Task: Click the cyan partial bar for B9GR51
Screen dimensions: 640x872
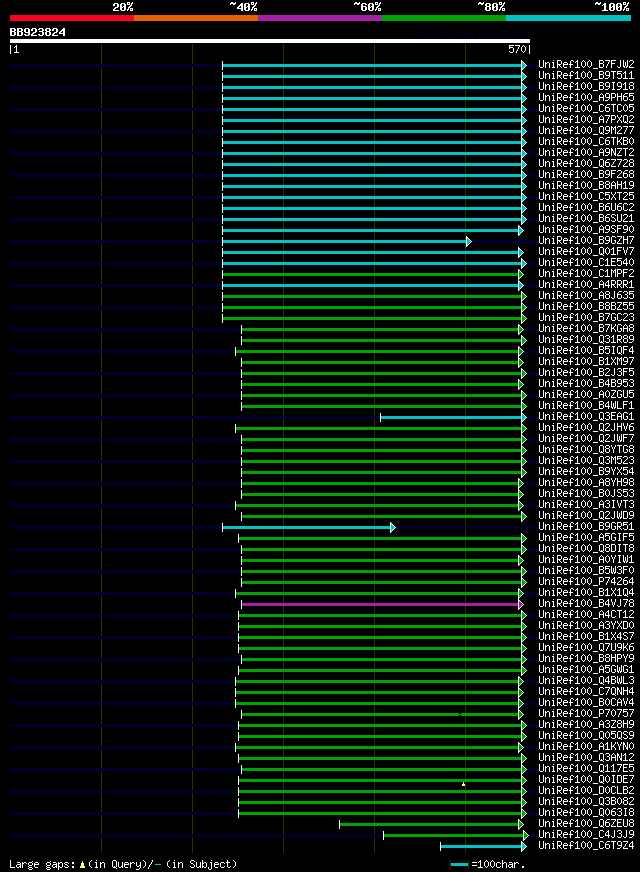Action: [x=309, y=527]
